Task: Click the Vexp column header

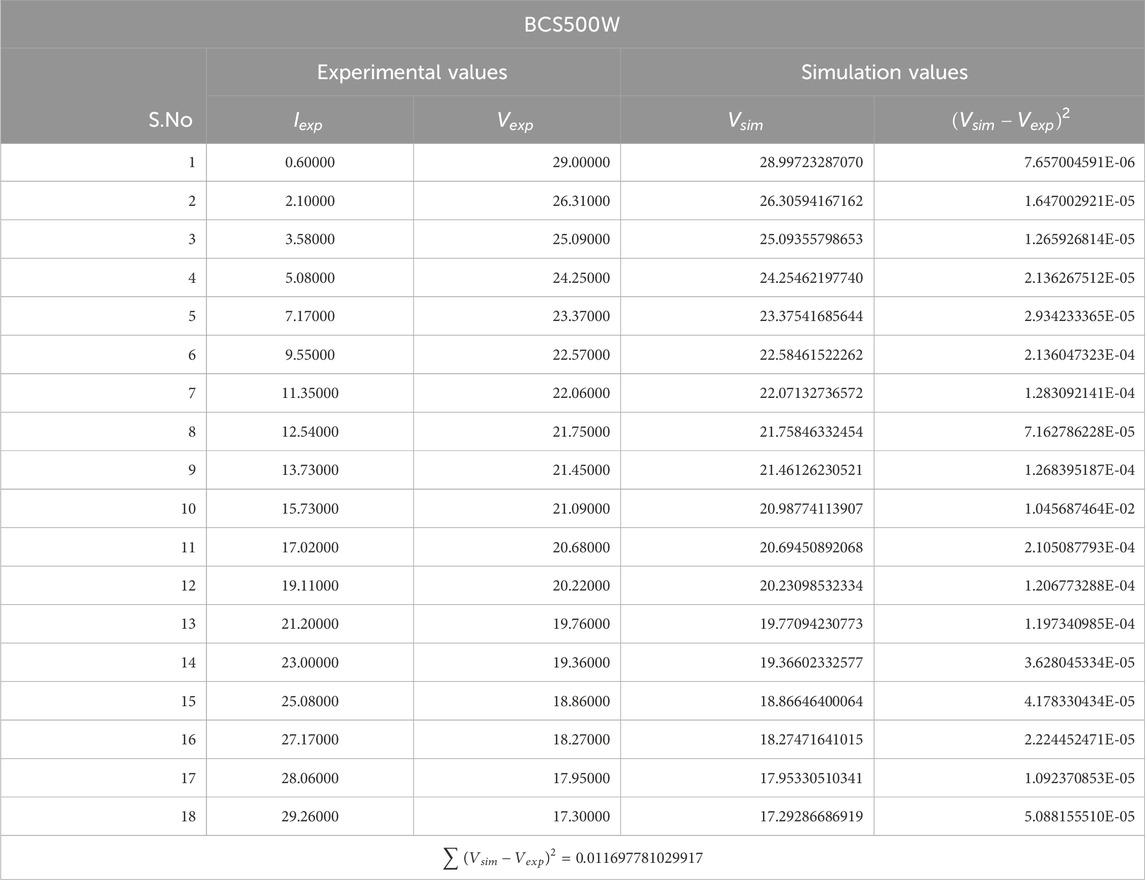Action: click(515, 120)
